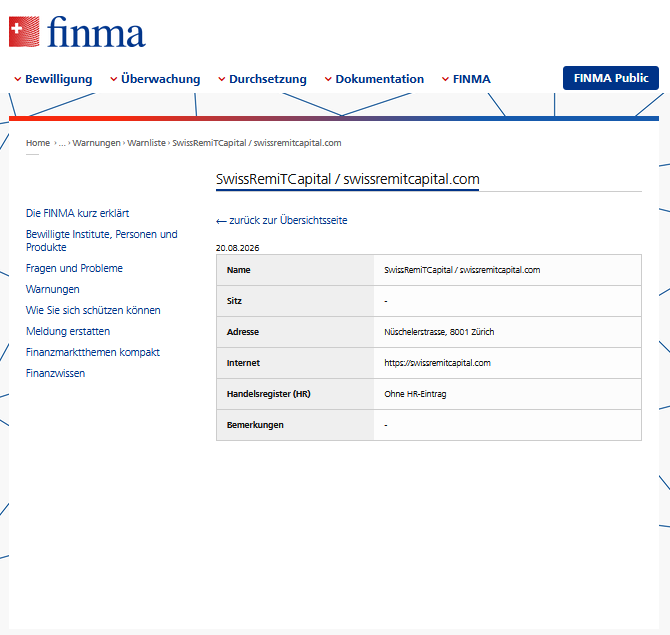Select Meldung erstatten sidebar link
The image size is (670, 635).
click(68, 331)
